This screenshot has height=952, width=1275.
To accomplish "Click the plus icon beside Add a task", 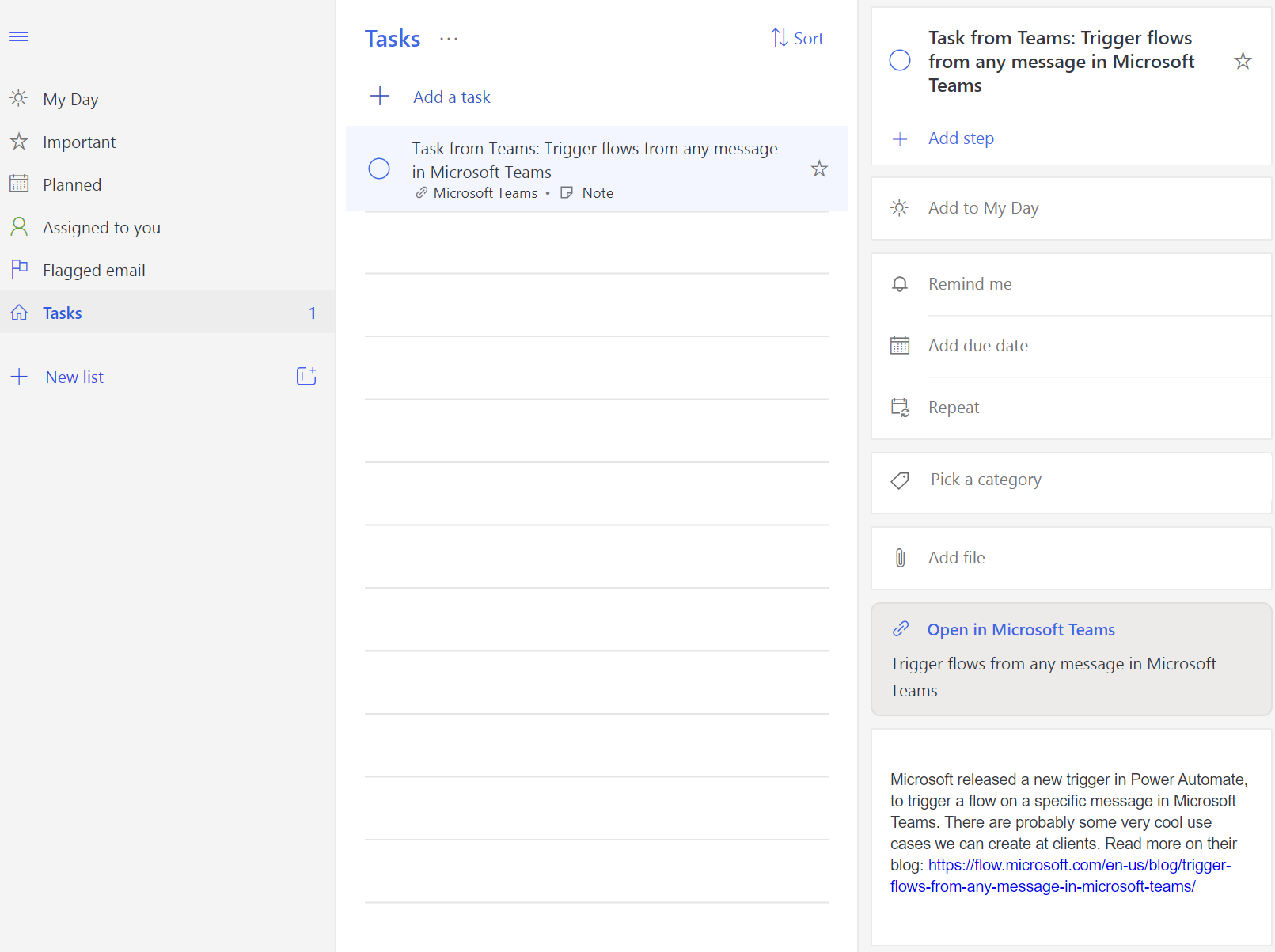I will pyautogui.click(x=380, y=97).
